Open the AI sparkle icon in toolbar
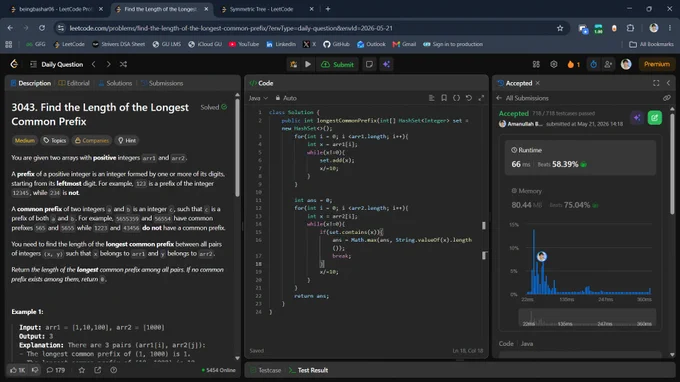The width and height of the screenshot is (680, 382). coord(386,64)
